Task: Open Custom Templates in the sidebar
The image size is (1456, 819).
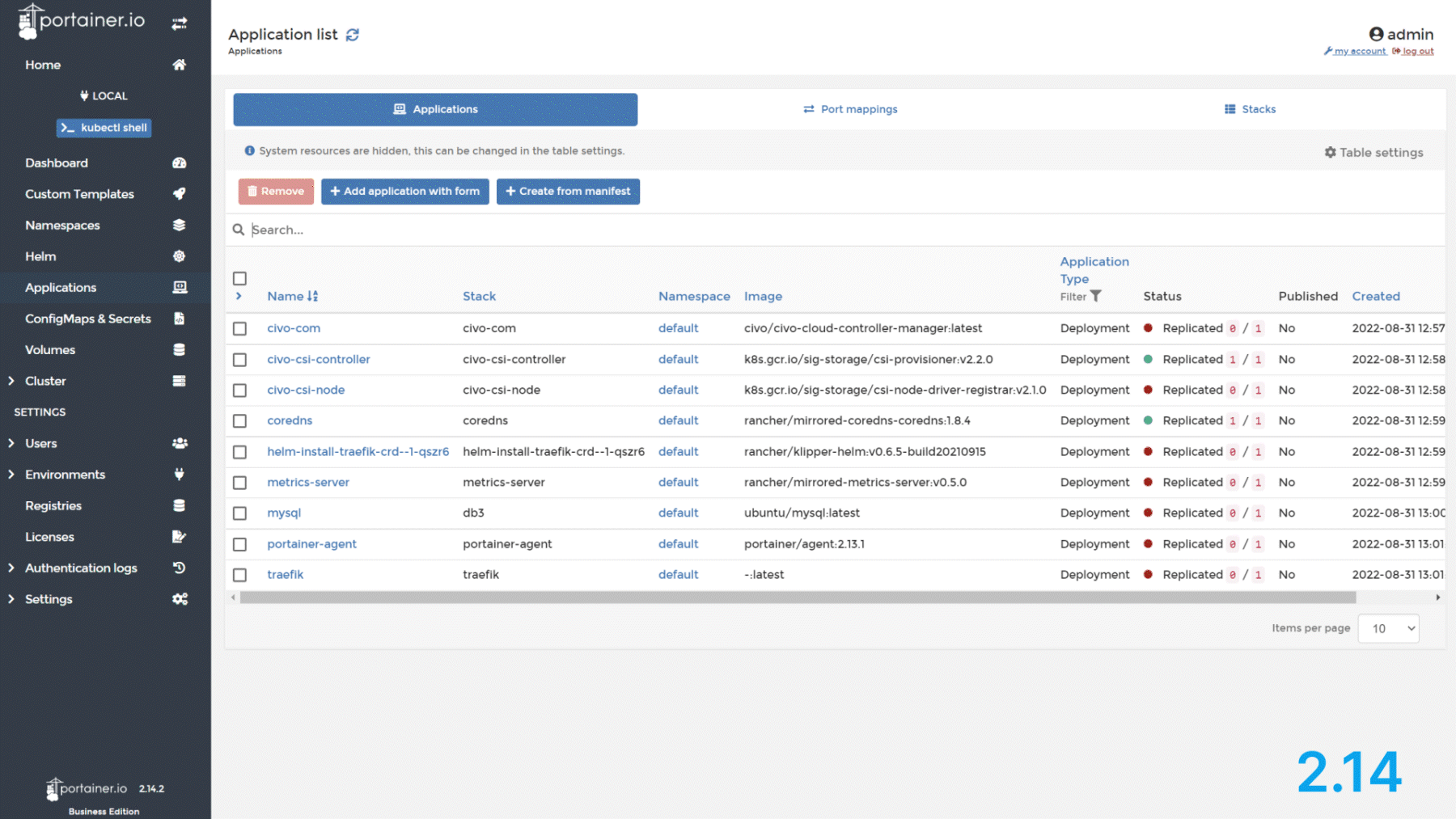Action: 79,194
